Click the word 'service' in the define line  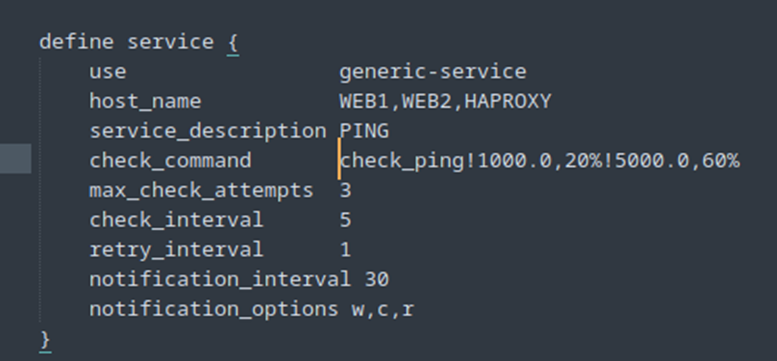170,42
